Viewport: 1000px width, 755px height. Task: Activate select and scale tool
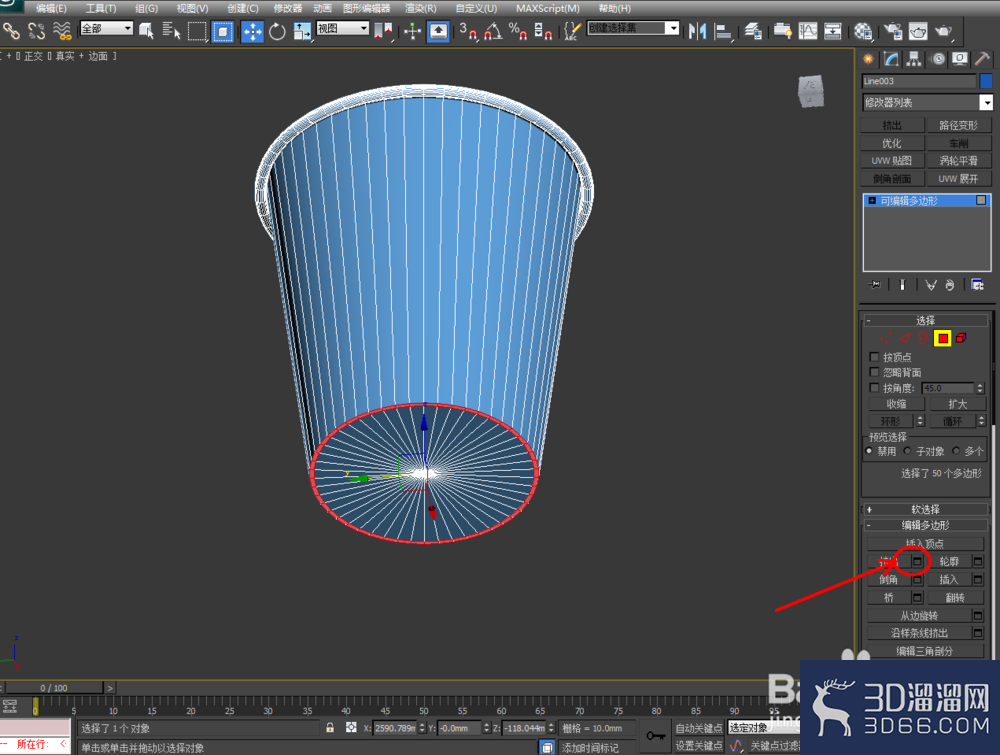tap(302, 31)
